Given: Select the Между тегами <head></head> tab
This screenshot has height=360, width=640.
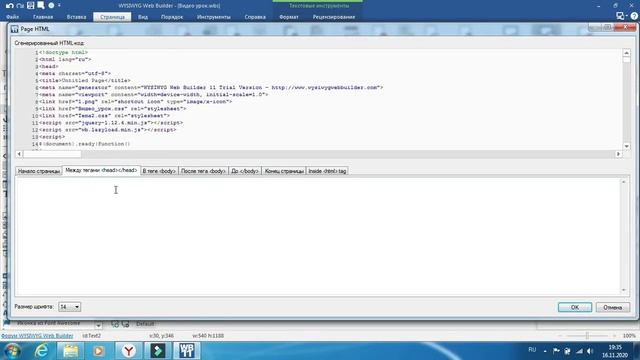Looking at the screenshot, I should [x=101, y=170].
